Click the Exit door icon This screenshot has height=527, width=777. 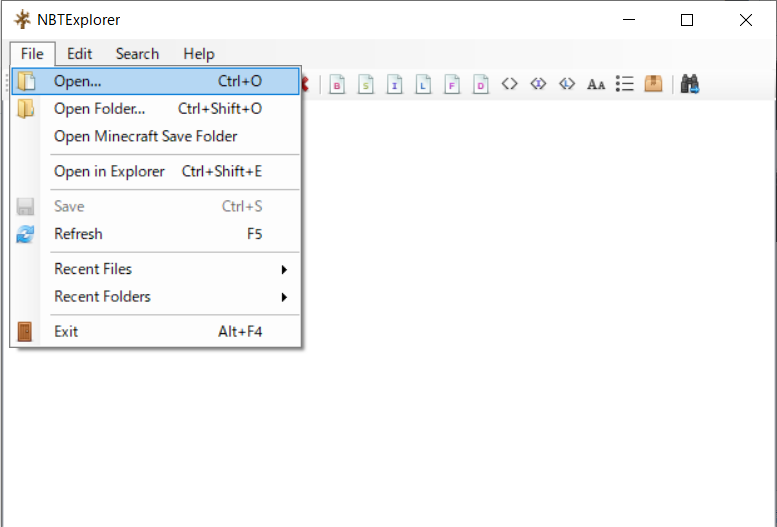click(25, 331)
